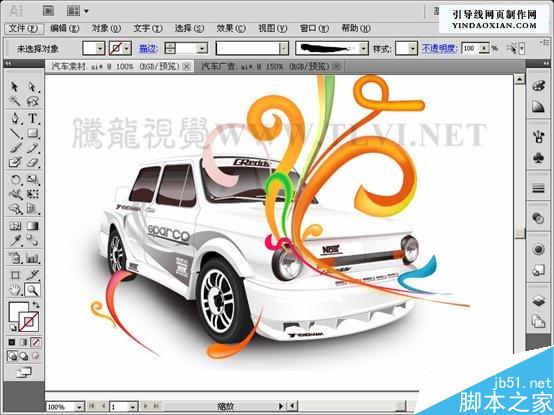Open stroke color dropdown in control bar
The width and height of the screenshot is (554, 415).
(127, 48)
